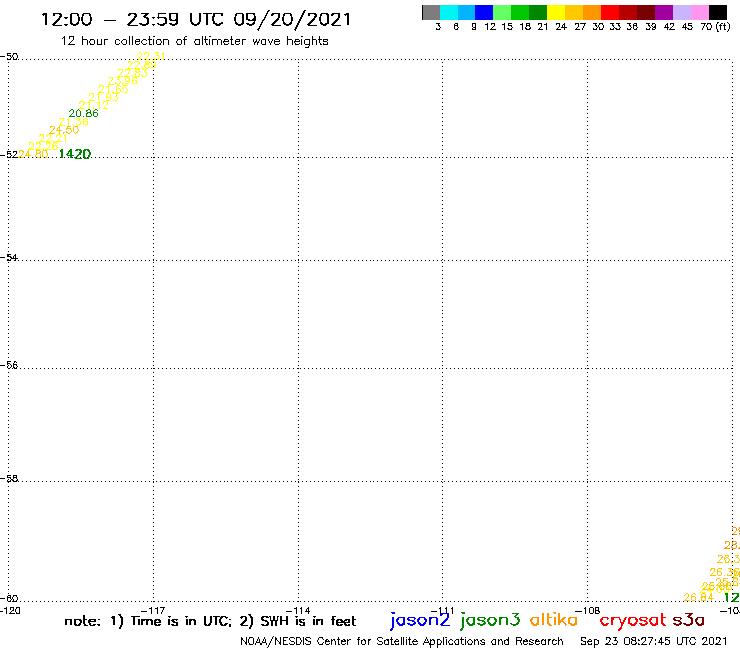The width and height of the screenshot is (740, 650).
Task: Click the cyan swatch in the legend
Action: click(449, 12)
